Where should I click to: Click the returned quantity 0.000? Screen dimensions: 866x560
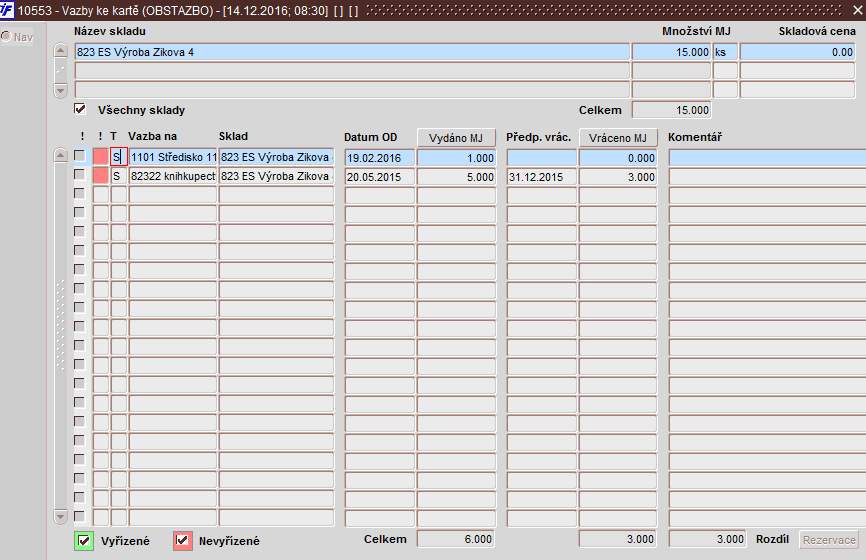pos(618,158)
